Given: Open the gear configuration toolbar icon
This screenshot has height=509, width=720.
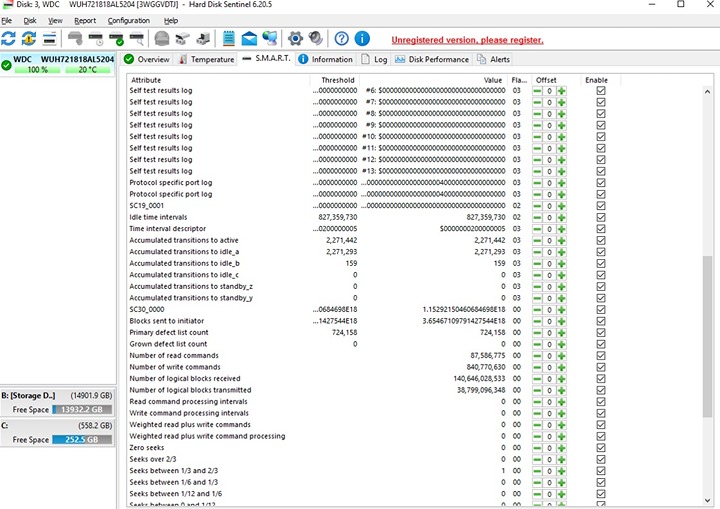Looking at the screenshot, I should (295, 39).
